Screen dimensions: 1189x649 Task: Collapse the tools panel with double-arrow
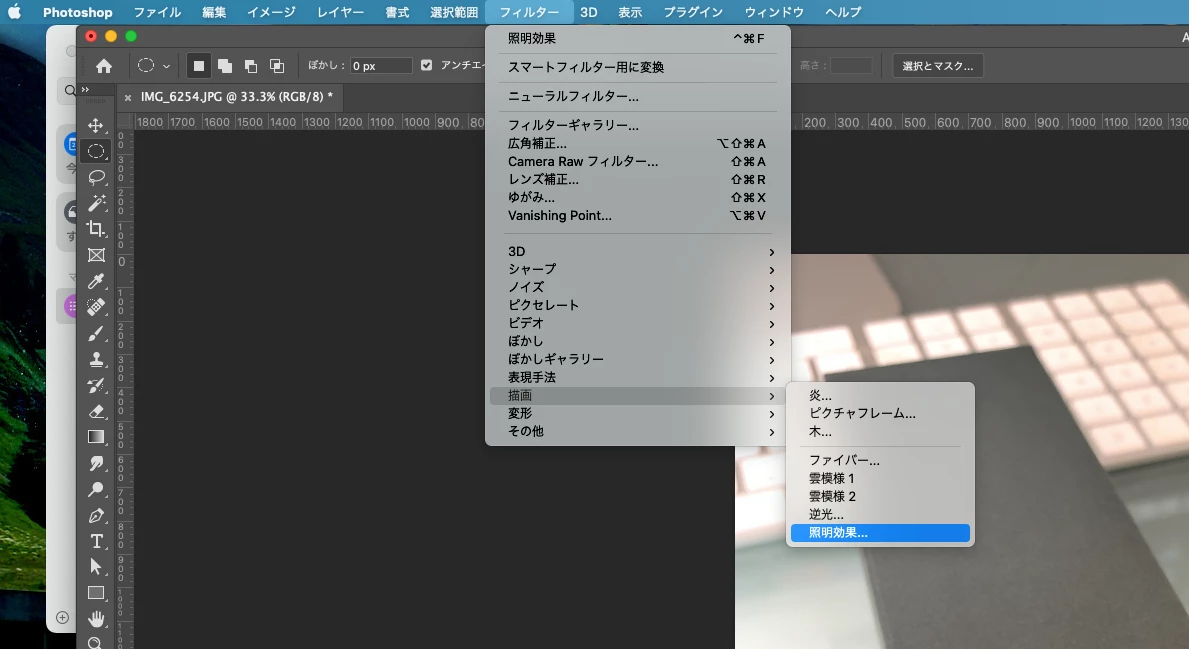pos(85,89)
